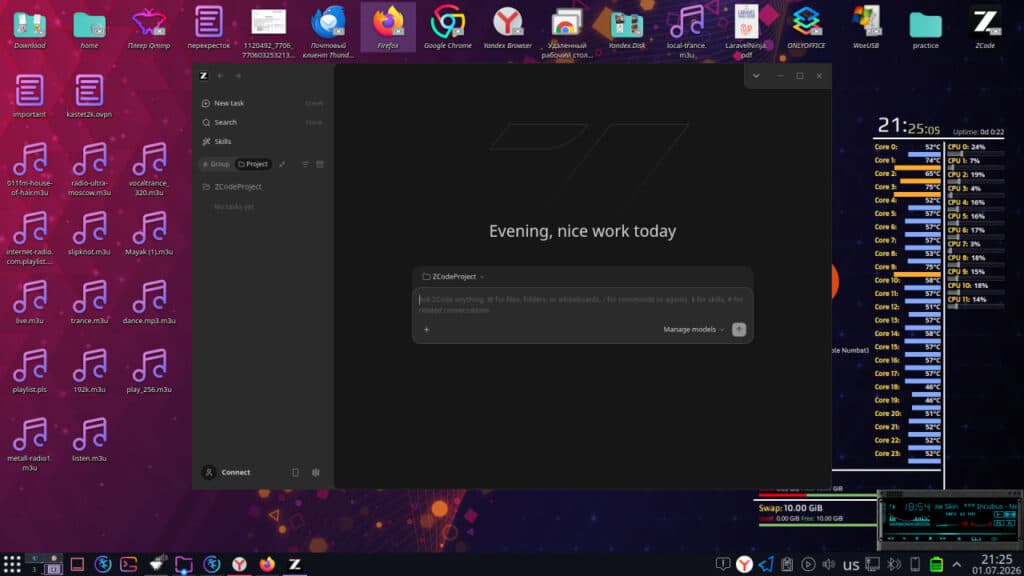Expand hidden system tray icons arrow
Image resolution: width=1024 pixels, height=576 pixels.
click(957, 564)
